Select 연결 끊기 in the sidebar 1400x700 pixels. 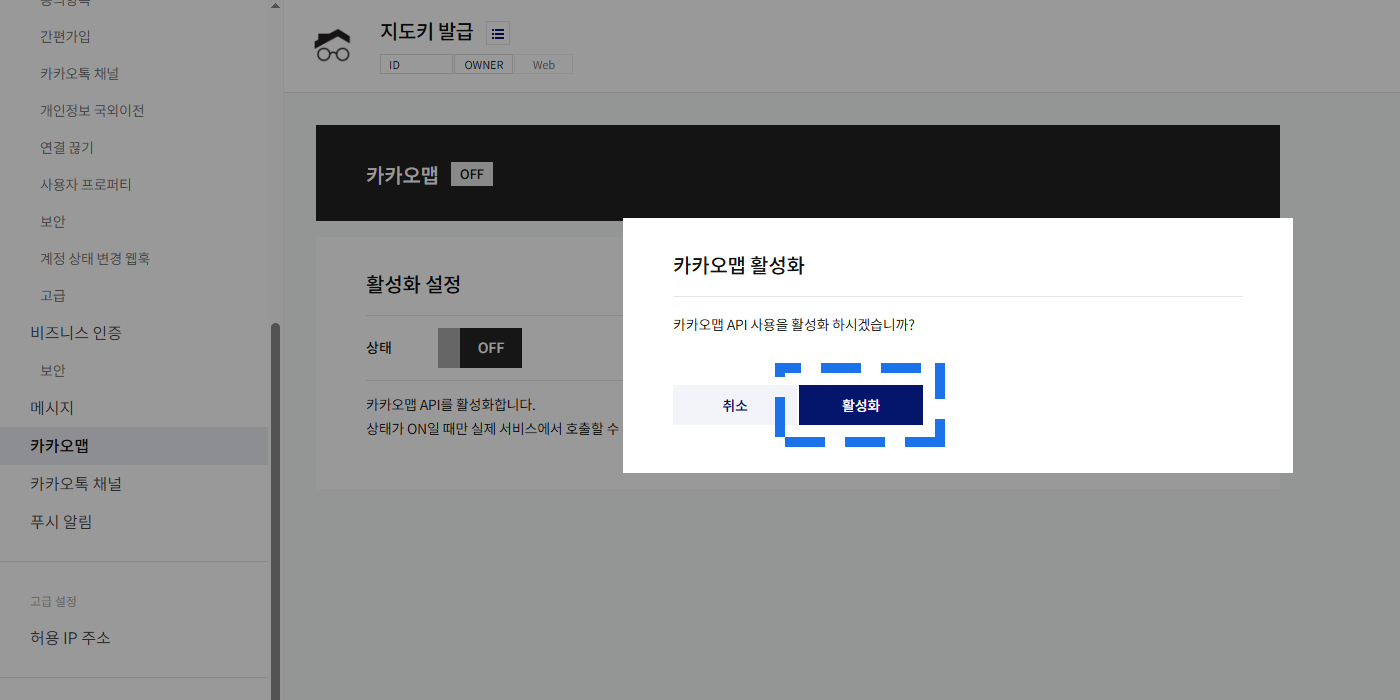click(x=67, y=148)
